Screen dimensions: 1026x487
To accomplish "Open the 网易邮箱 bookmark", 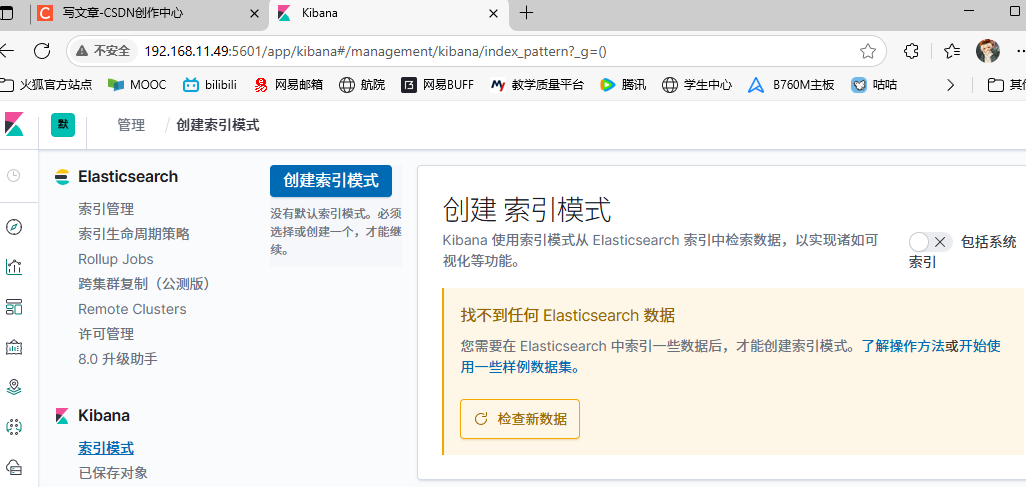I will point(288,84).
